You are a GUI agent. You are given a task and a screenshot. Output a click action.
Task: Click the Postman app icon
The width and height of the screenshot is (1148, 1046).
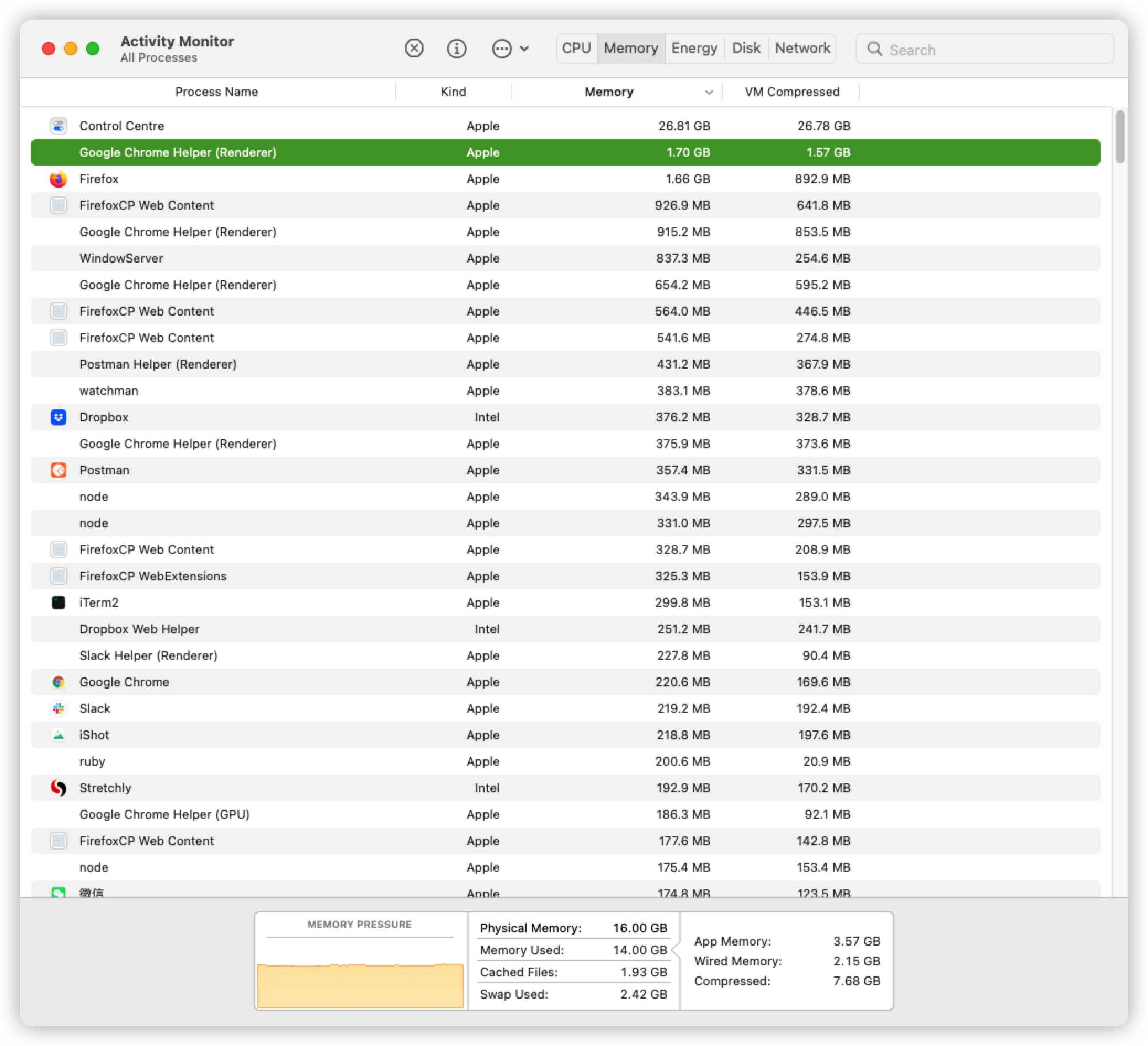58,470
